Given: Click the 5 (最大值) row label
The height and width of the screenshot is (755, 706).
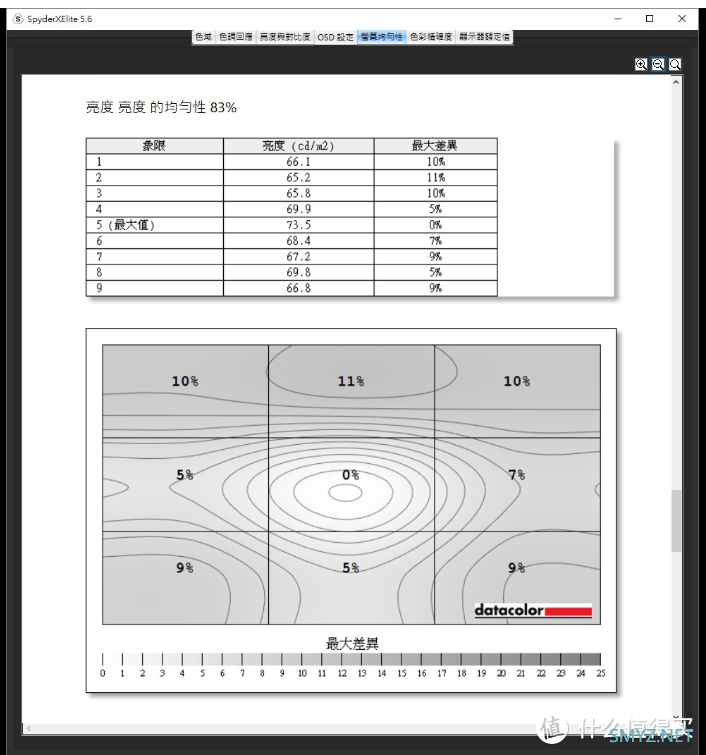Looking at the screenshot, I should click(x=125, y=225).
